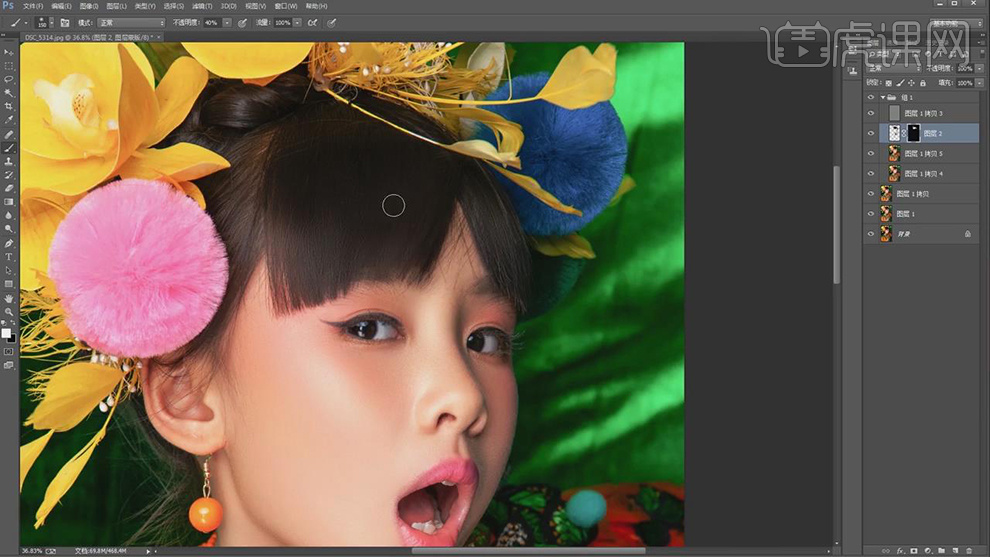Enable airbrush mode next to flow setting
The width and height of the screenshot is (990, 557).
point(313,22)
